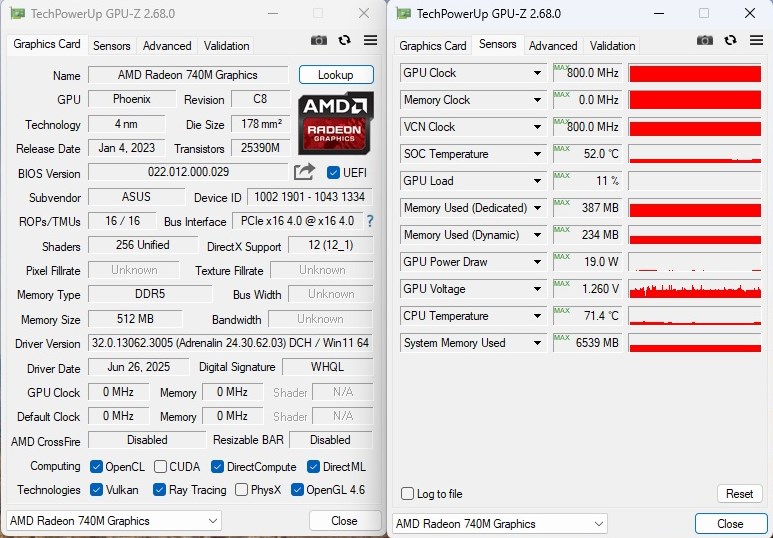Enable the Log to file checkbox
The width and height of the screenshot is (773, 538).
[x=407, y=494]
